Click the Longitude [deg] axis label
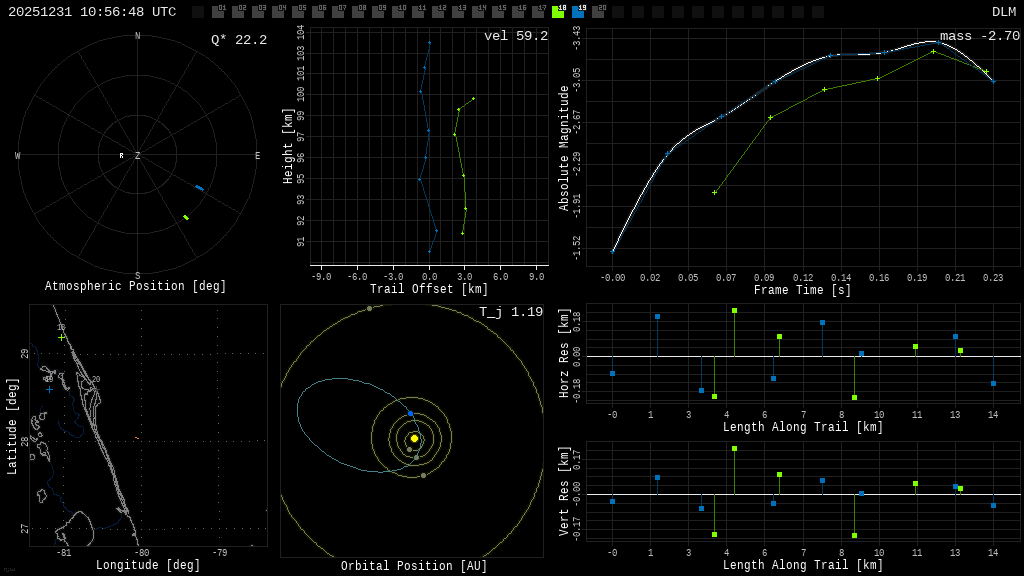1024x576 pixels. click(148, 565)
